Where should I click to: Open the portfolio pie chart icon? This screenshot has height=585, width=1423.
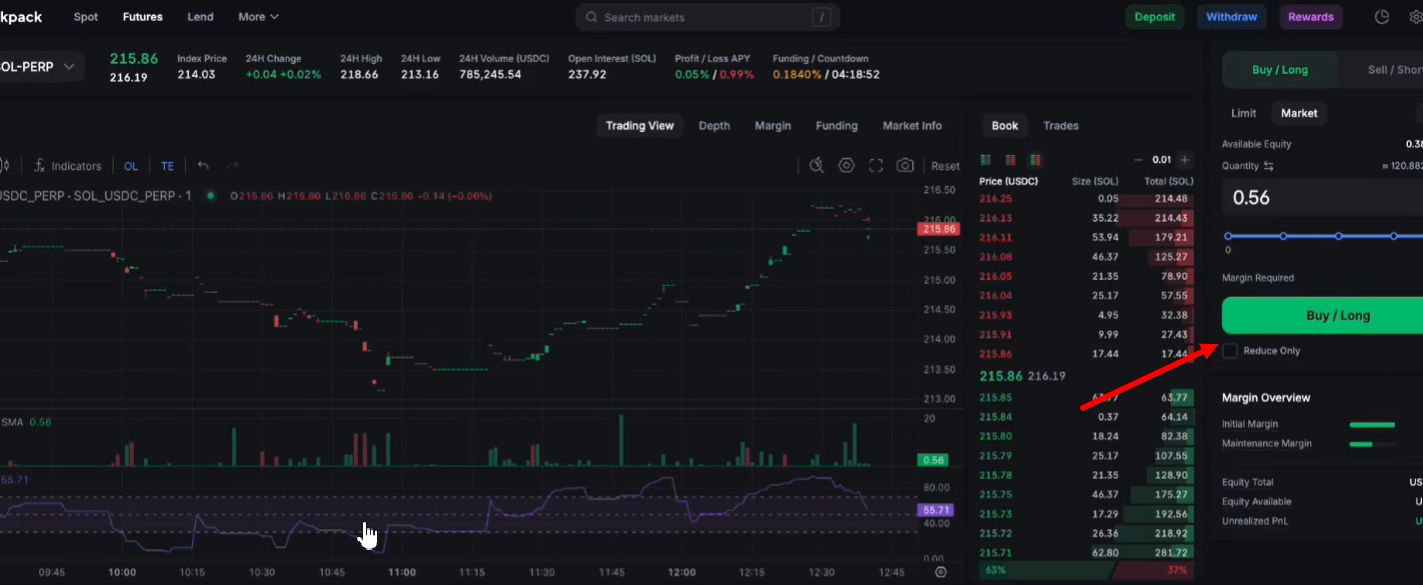(1382, 17)
